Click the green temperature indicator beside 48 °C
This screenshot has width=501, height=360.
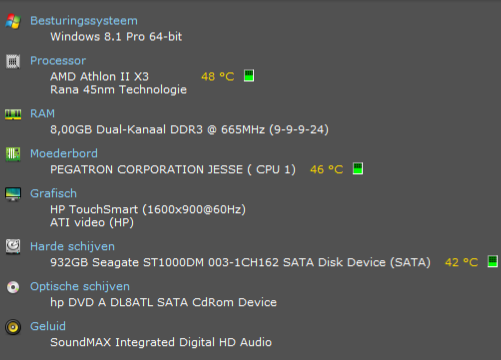249,76
